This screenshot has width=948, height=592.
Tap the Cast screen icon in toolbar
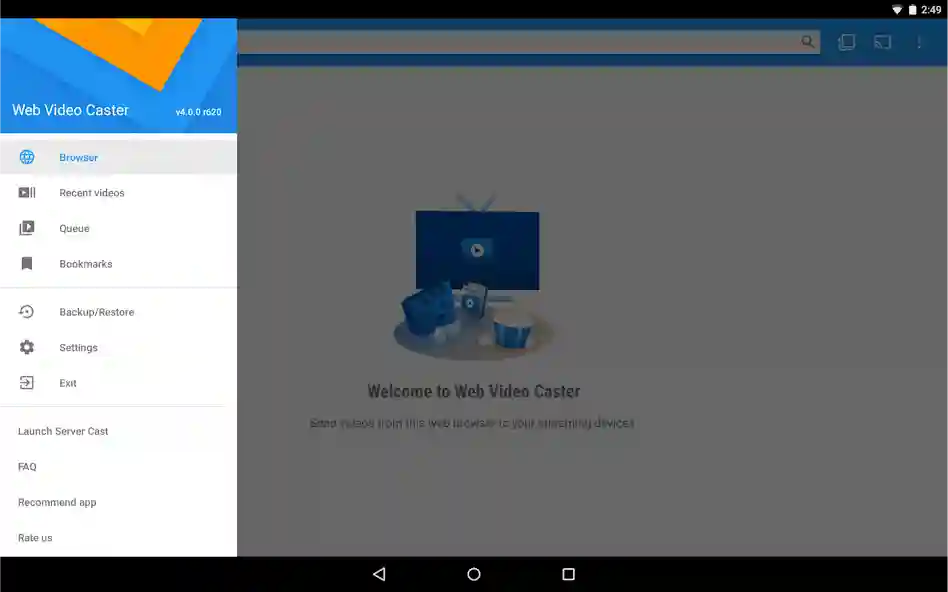[882, 42]
